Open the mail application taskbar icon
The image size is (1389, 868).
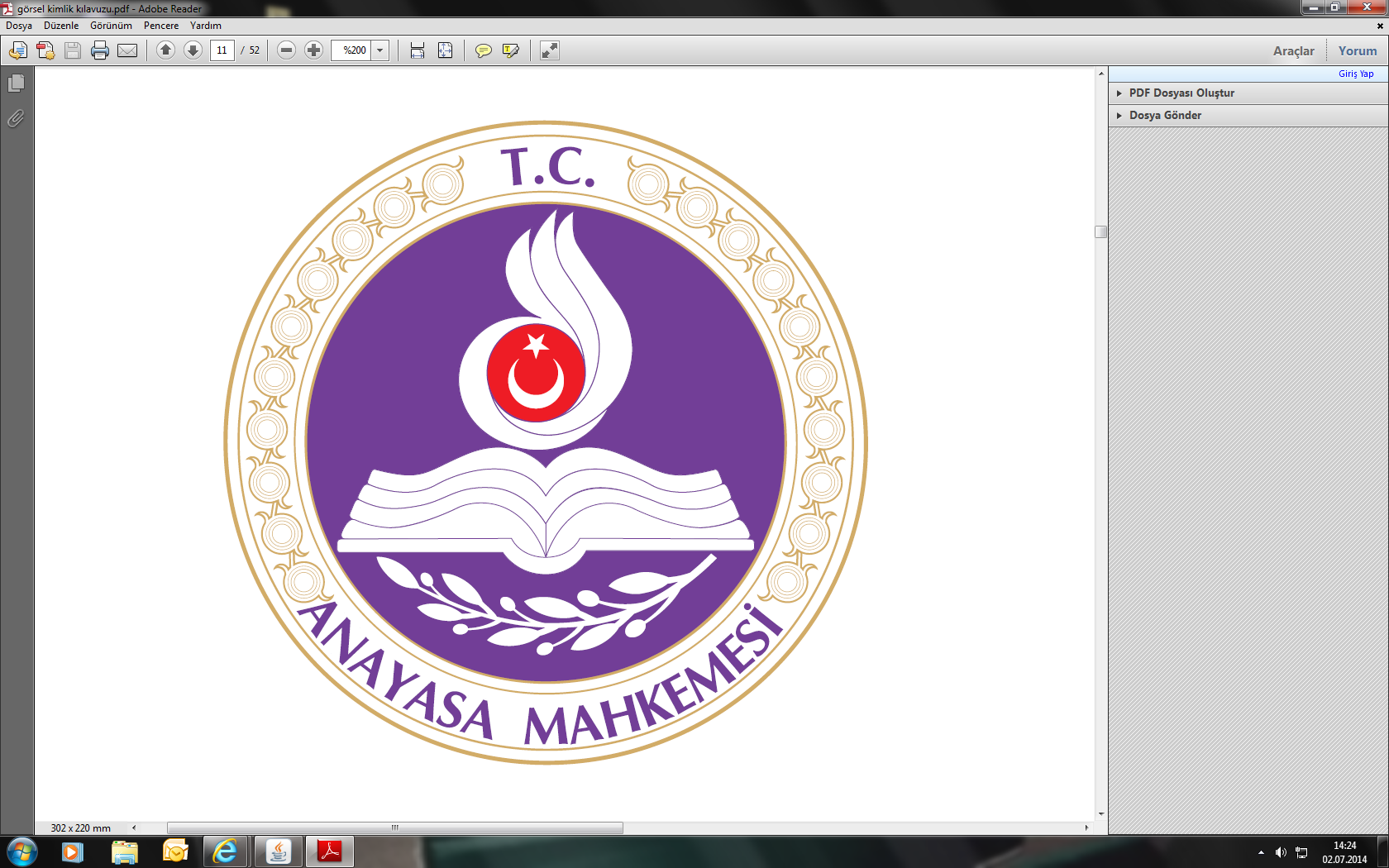[x=175, y=851]
